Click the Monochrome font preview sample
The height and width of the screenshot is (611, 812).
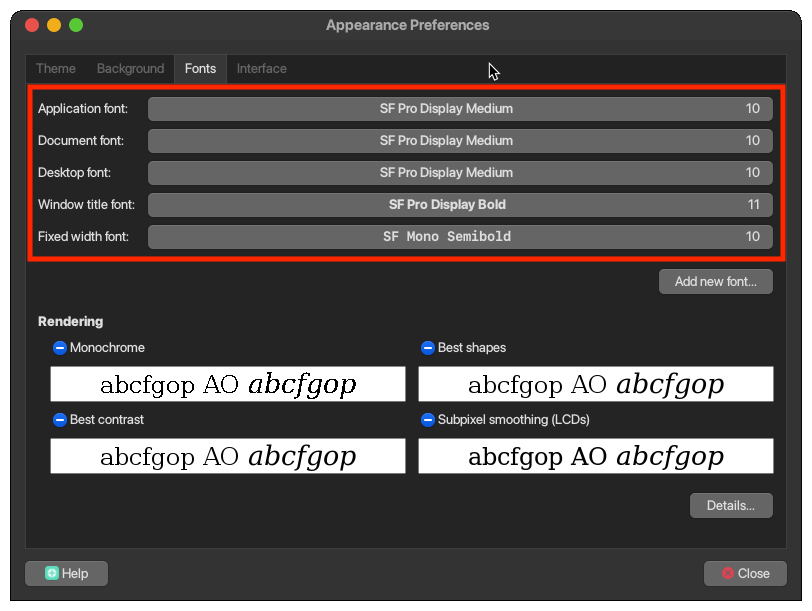[x=228, y=384]
